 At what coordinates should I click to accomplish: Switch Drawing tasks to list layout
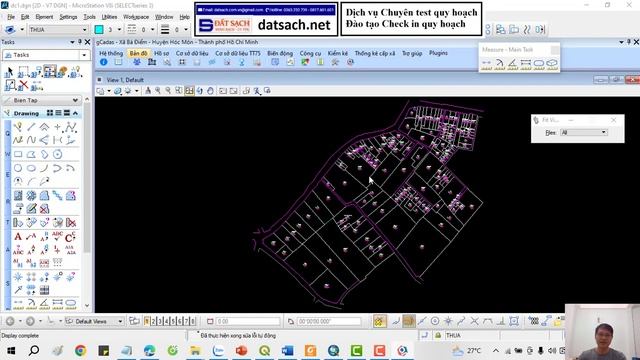point(58,113)
